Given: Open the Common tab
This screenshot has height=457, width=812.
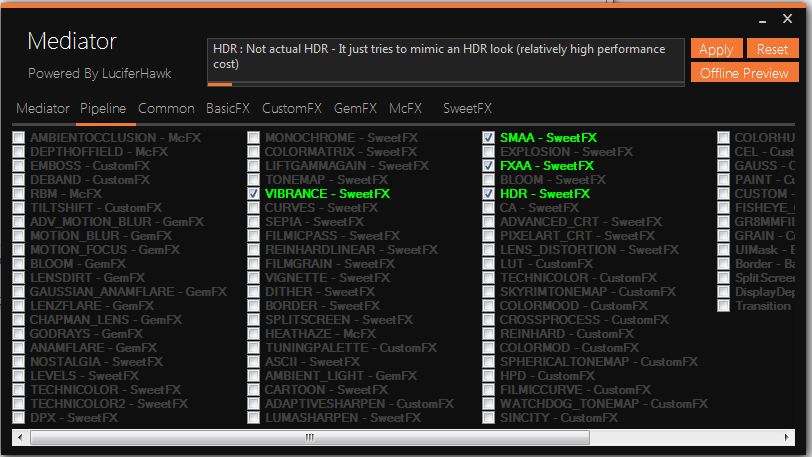Looking at the screenshot, I should [166, 108].
